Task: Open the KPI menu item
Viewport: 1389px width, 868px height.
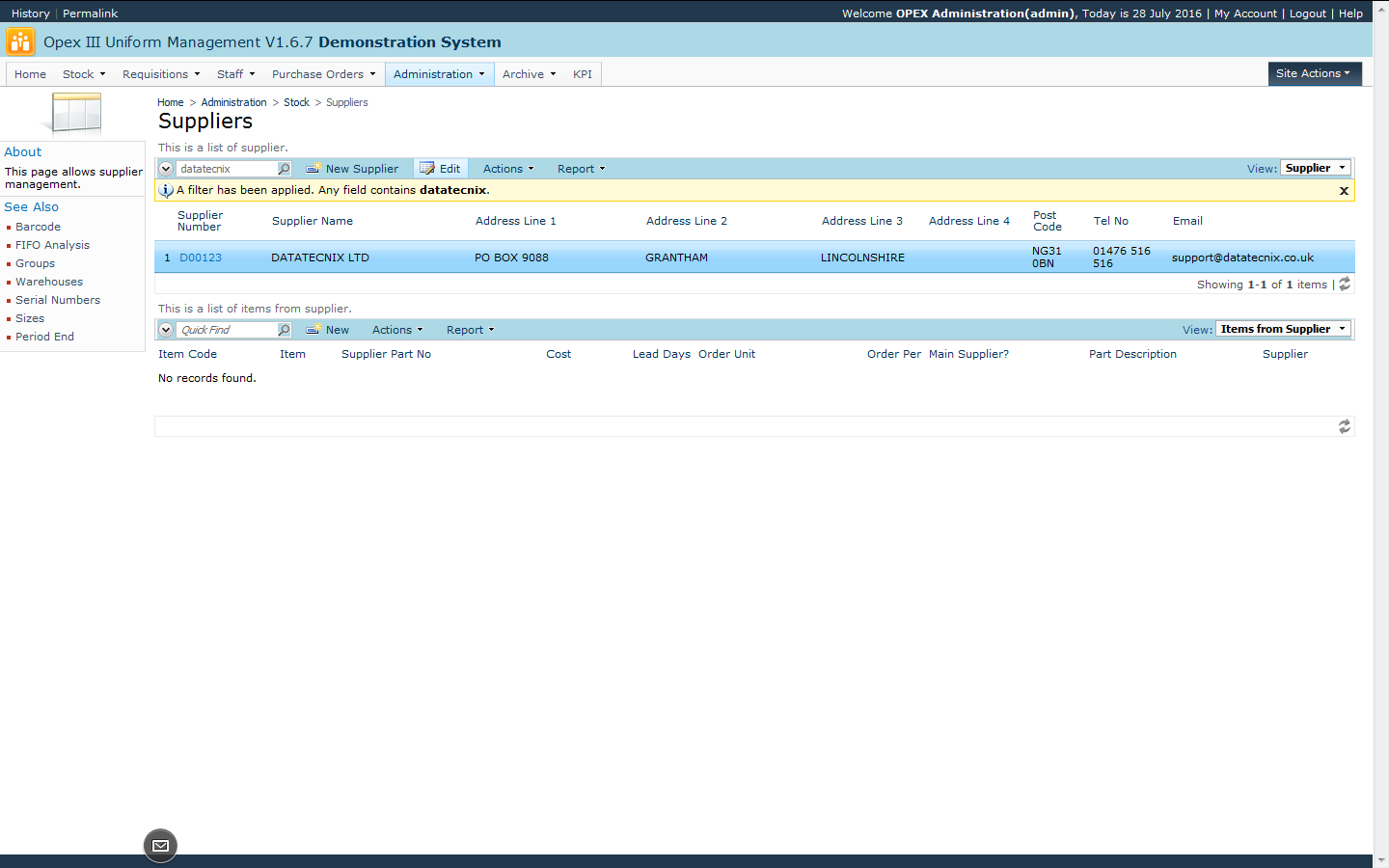Action: tap(583, 74)
